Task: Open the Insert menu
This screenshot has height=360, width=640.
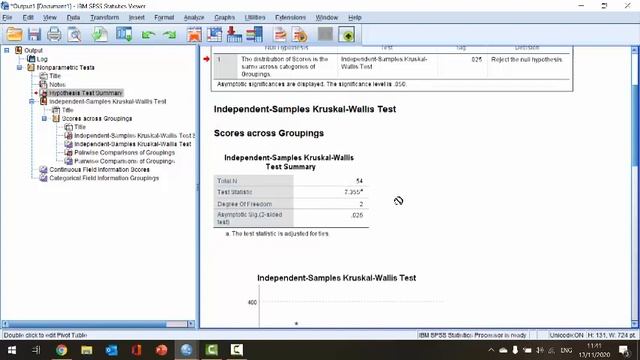Action: tap(136, 18)
